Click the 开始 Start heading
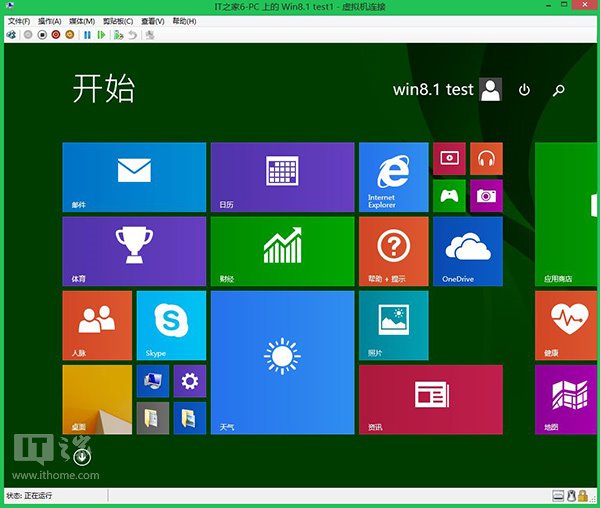 pyautogui.click(x=104, y=88)
